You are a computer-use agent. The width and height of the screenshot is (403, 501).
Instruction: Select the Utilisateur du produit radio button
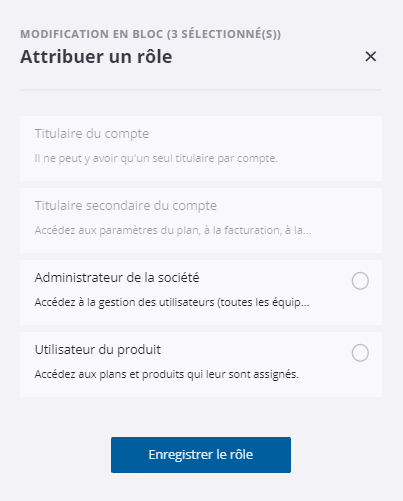360,353
